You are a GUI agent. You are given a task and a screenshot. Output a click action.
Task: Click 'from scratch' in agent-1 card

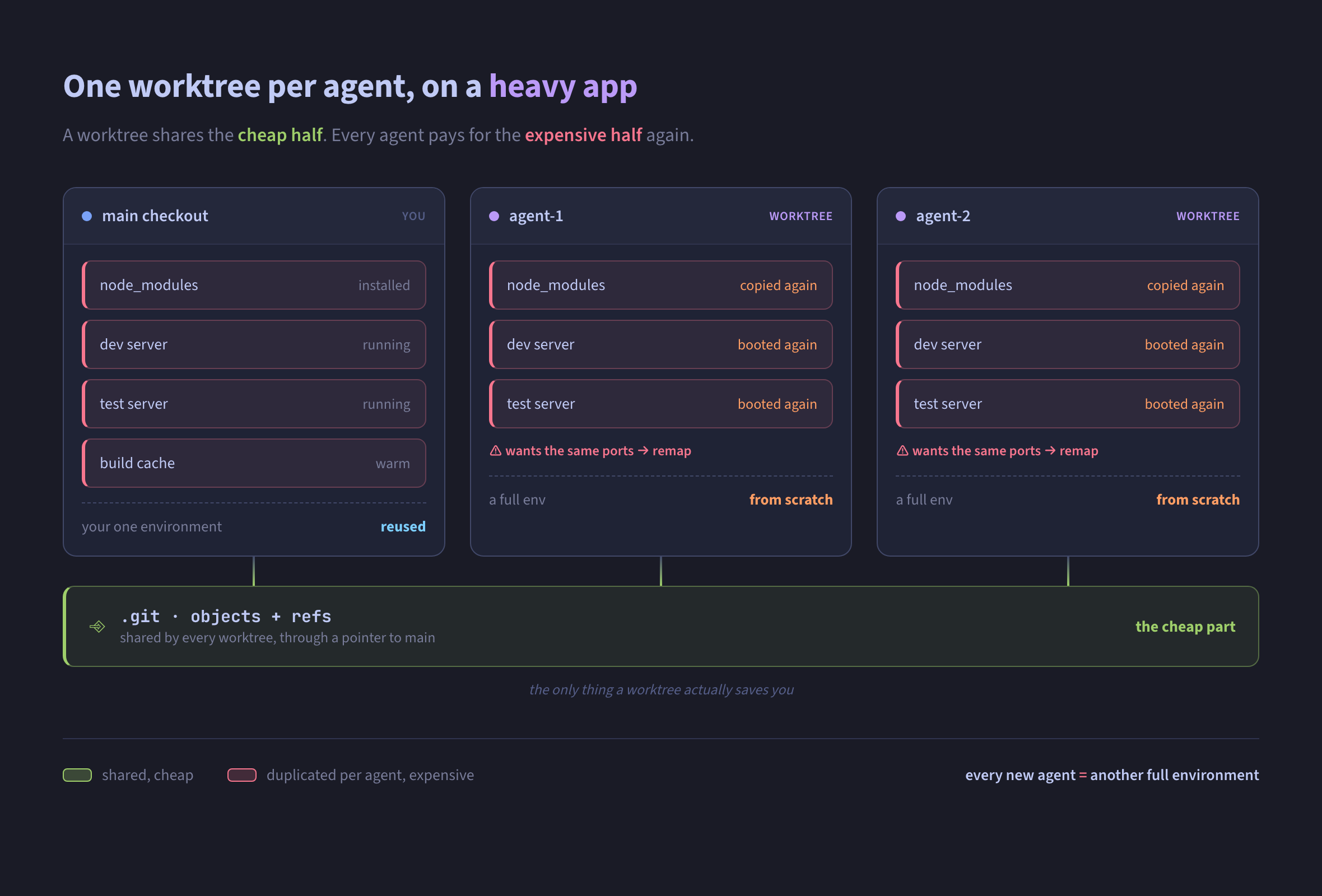[x=791, y=499]
